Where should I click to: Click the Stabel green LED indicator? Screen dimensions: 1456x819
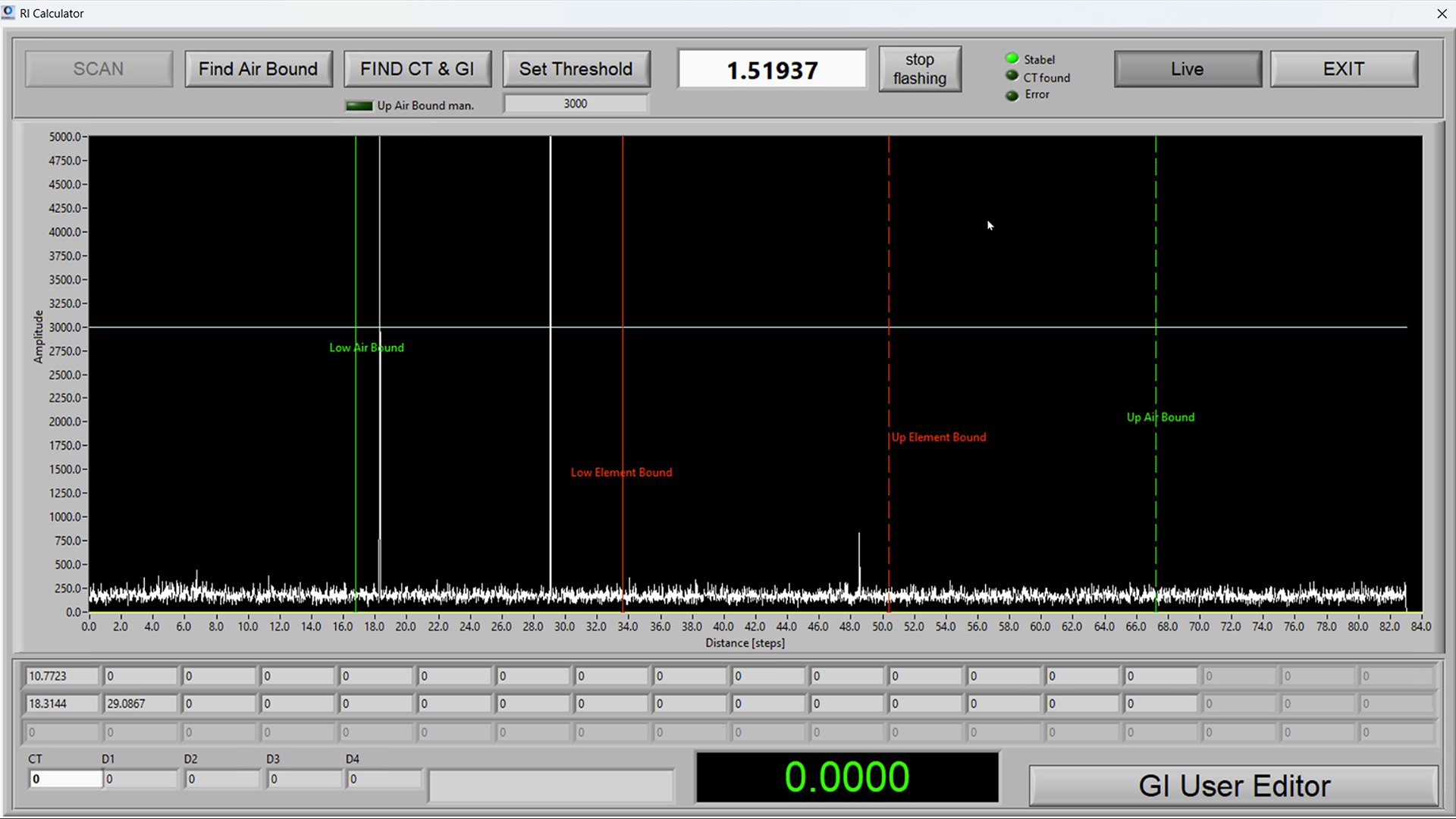click(x=1012, y=58)
